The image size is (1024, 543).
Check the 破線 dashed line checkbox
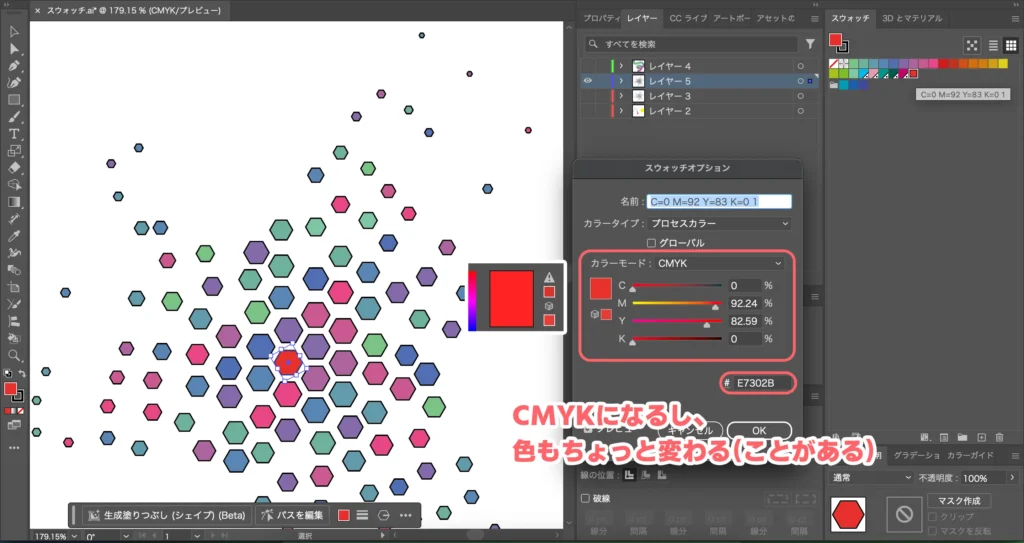tap(586, 498)
